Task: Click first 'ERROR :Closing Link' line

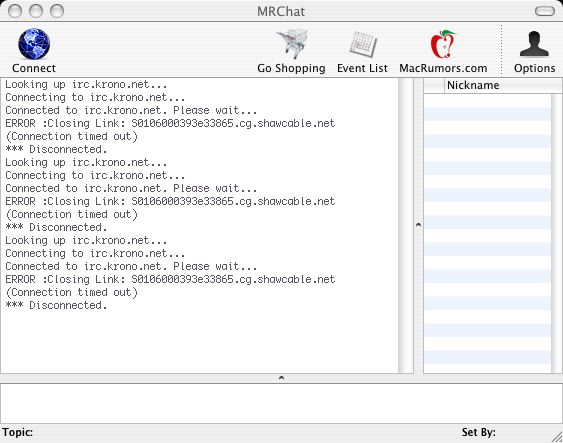Action: 170,123
